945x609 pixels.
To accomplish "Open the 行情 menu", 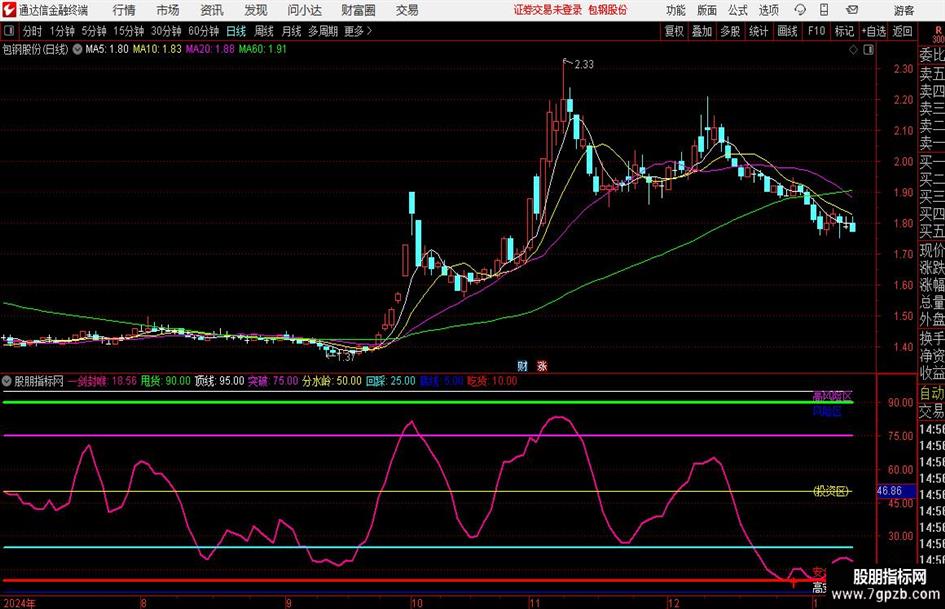I will (x=124, y=10).
